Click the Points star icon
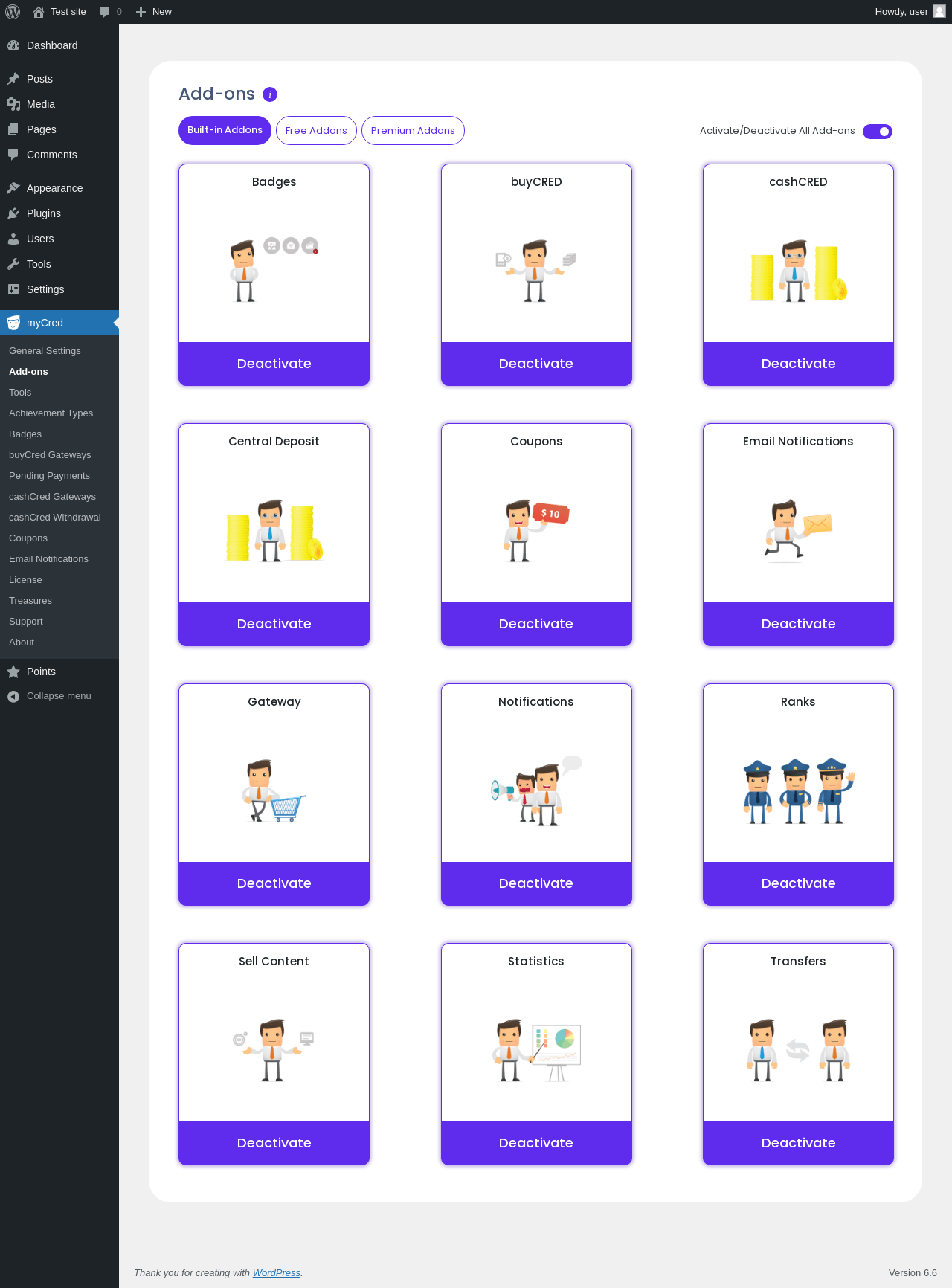 (x=13, y=672)
